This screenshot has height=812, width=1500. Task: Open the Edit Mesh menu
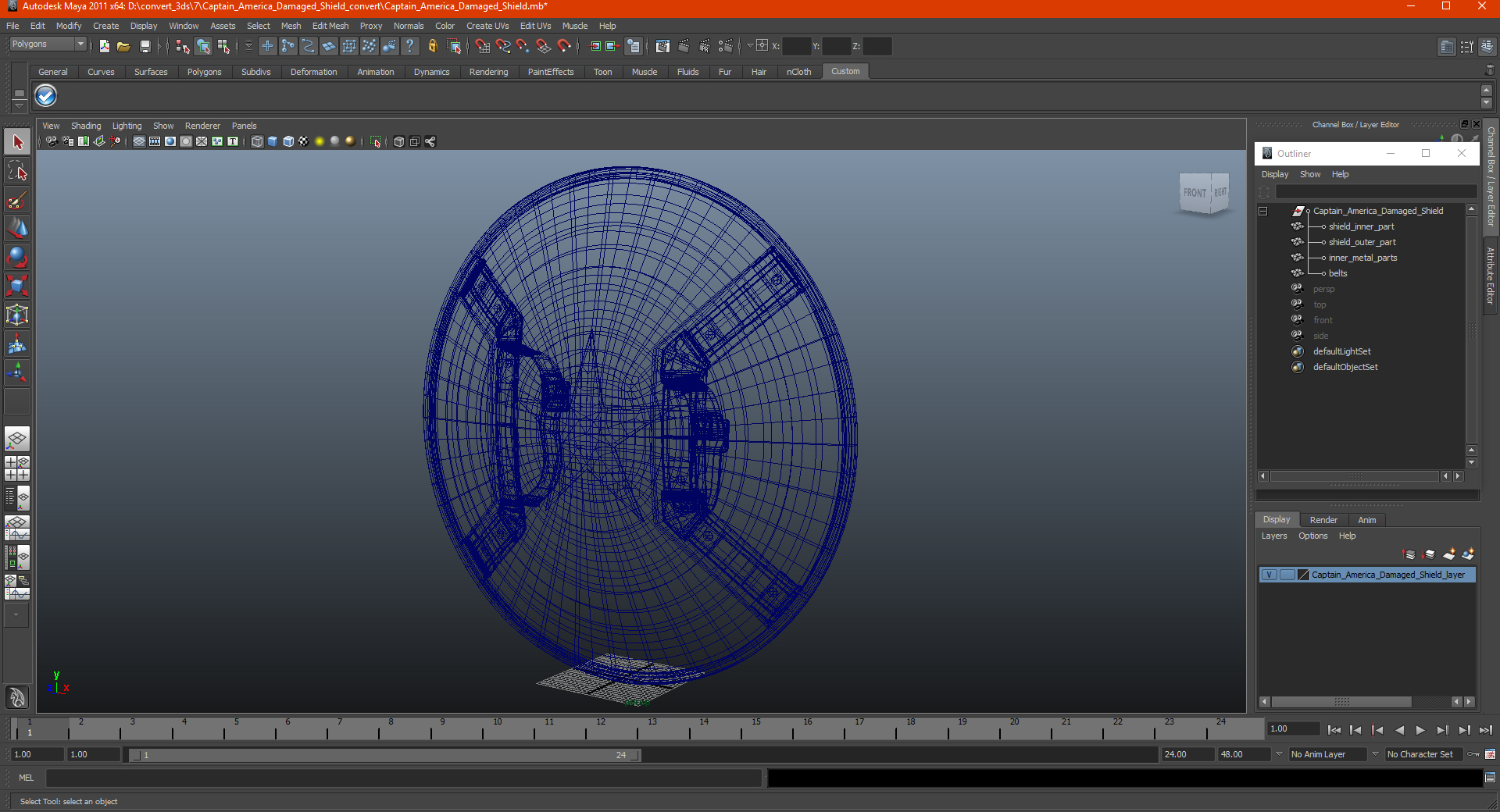330,26
